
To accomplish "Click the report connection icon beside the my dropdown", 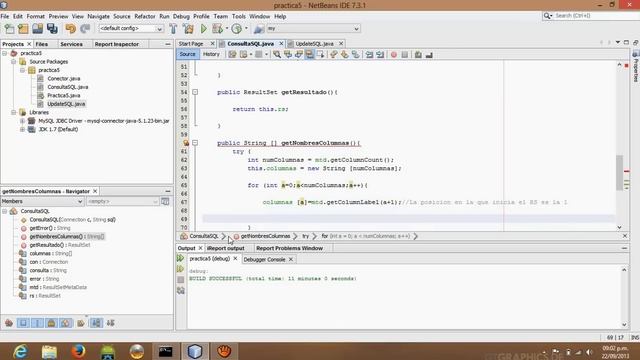I will click(x=259, y=29).
